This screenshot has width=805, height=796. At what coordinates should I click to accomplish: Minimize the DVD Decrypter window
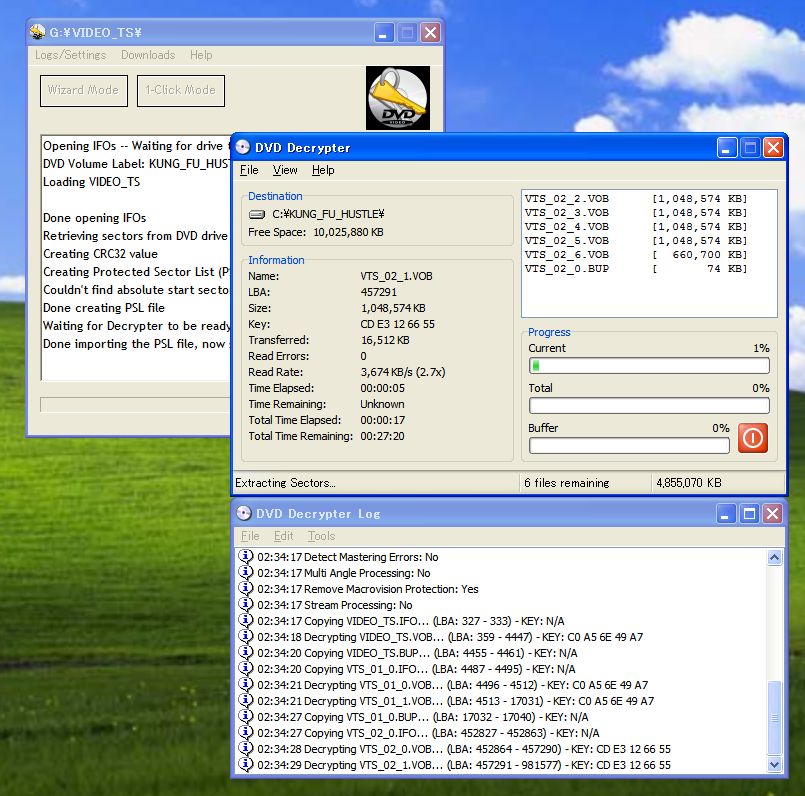click(x=726, y=148)
